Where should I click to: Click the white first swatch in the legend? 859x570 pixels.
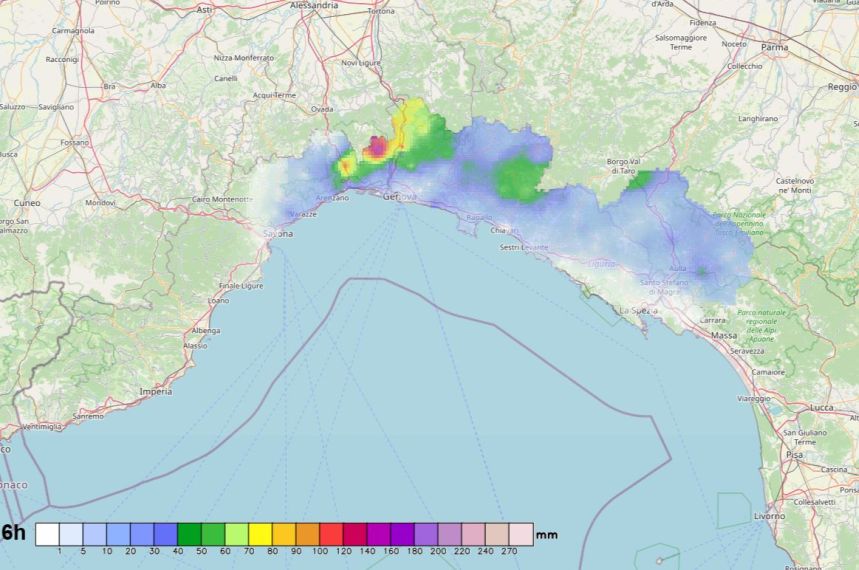(x=47, y=534)
